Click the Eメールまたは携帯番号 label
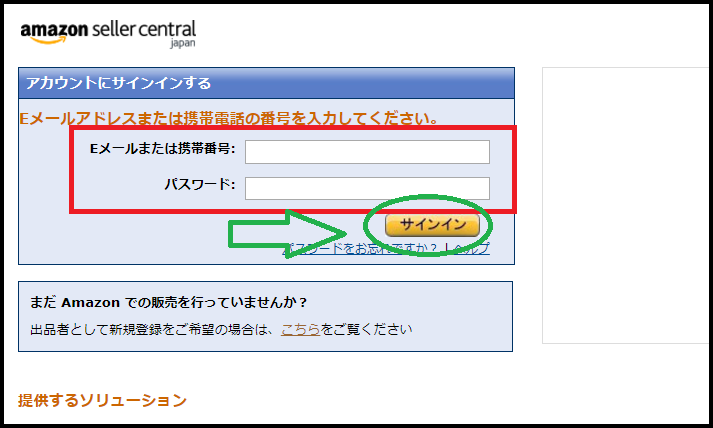 pyautogui.click(x=162, y=149)
